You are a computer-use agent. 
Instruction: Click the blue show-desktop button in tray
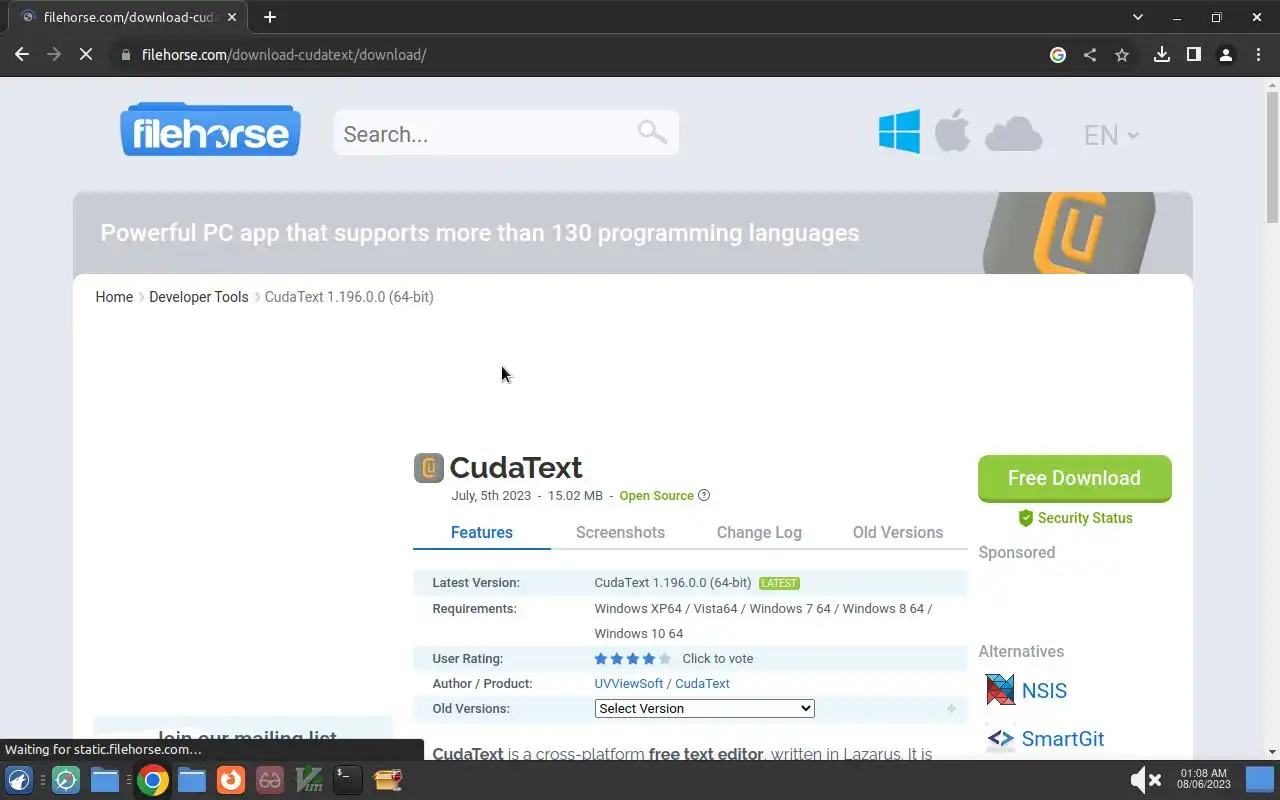point(1259,779)
